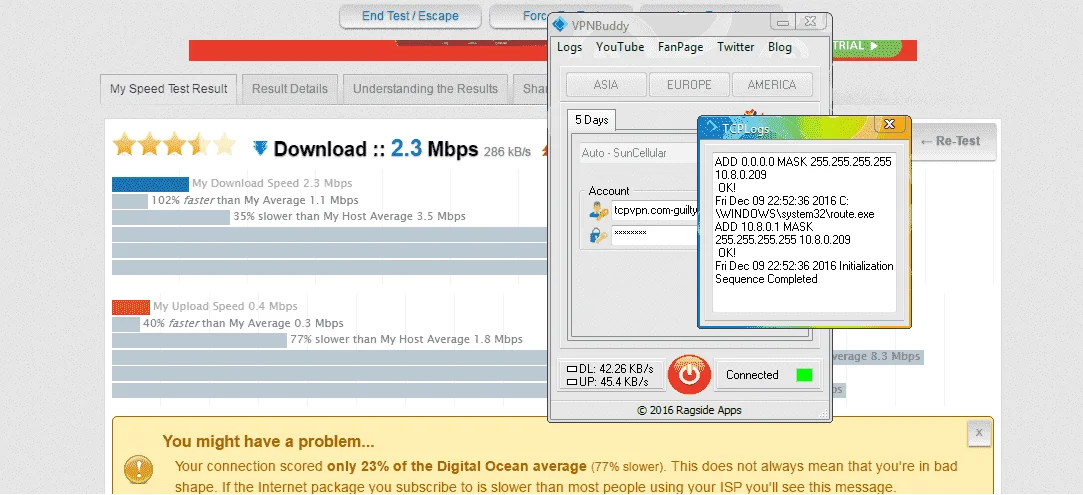The height and width of the screenshot is (495, 1083).
Task: Click the green connection status indicator
Action: pos(804,375)
